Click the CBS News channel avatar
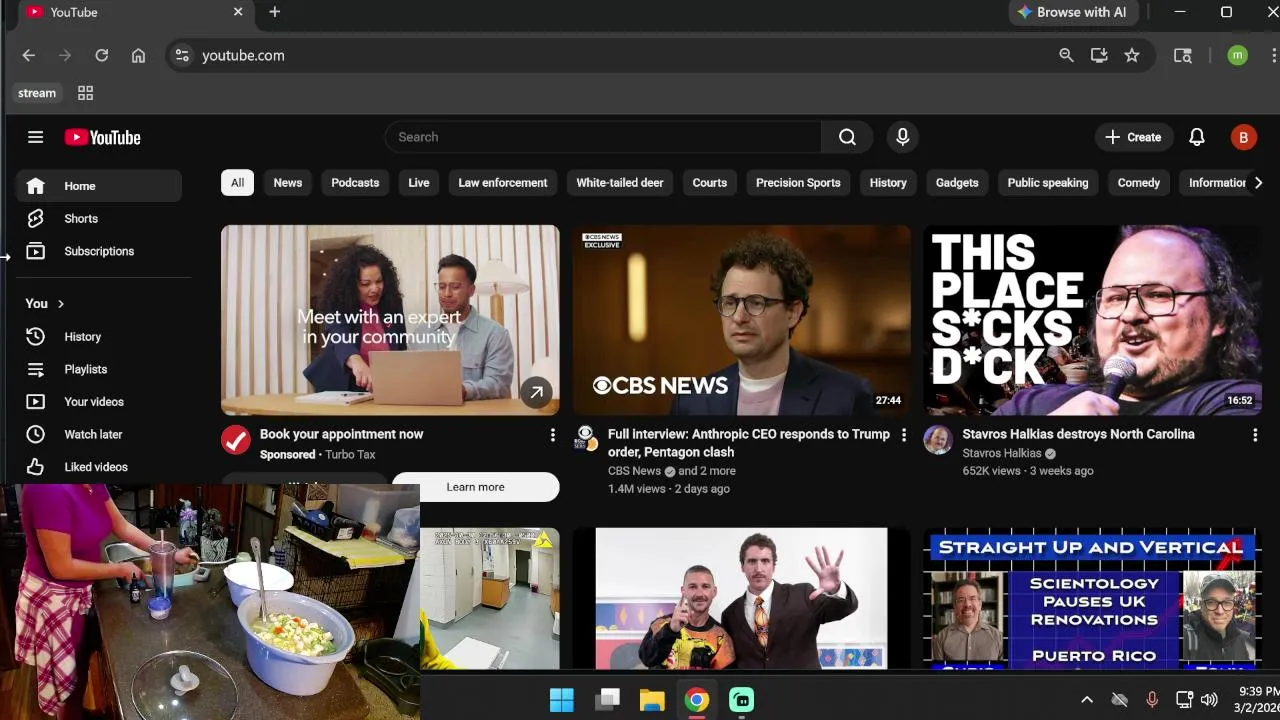The image size is (1280, 720). 586,439
